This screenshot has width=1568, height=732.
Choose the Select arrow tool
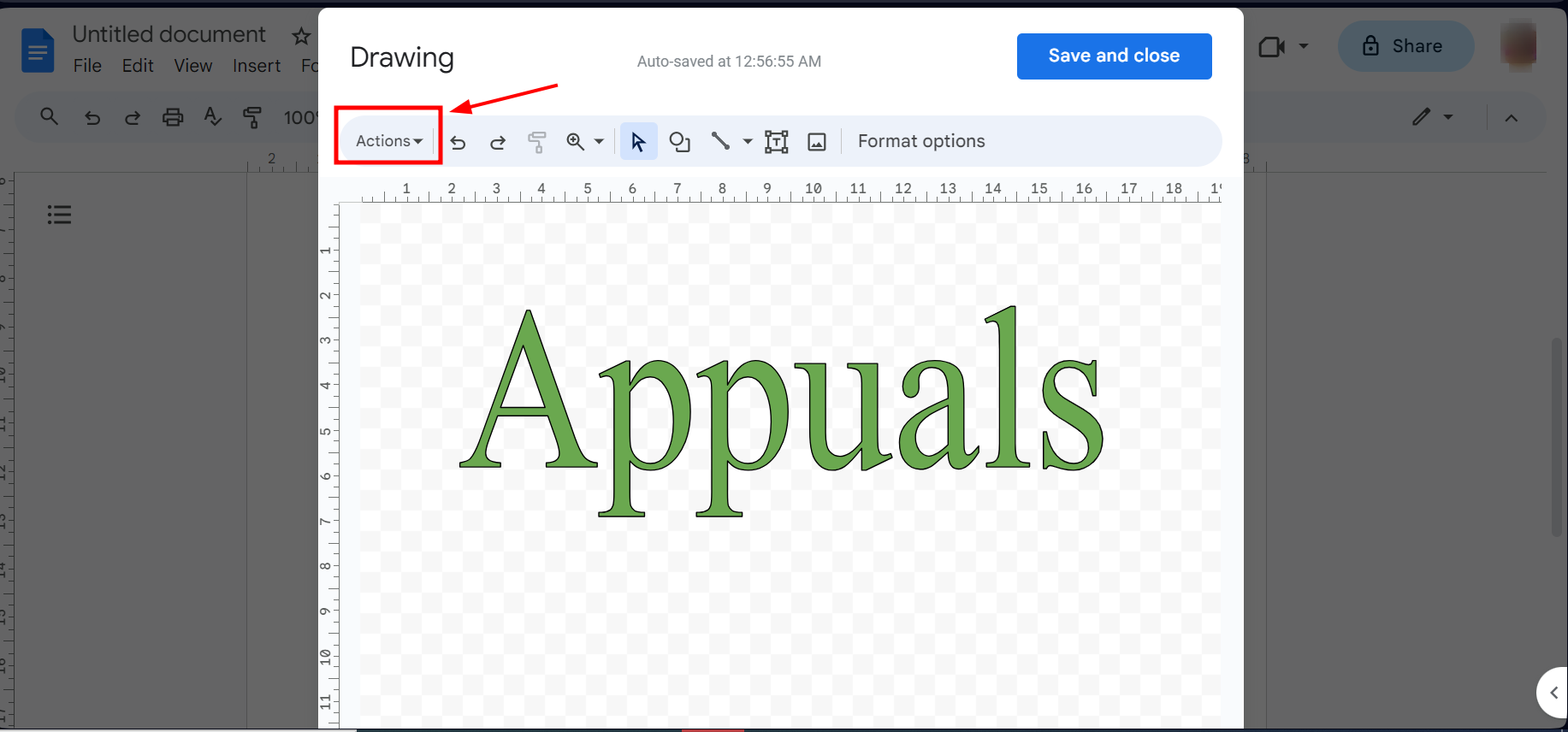(638, 142)
